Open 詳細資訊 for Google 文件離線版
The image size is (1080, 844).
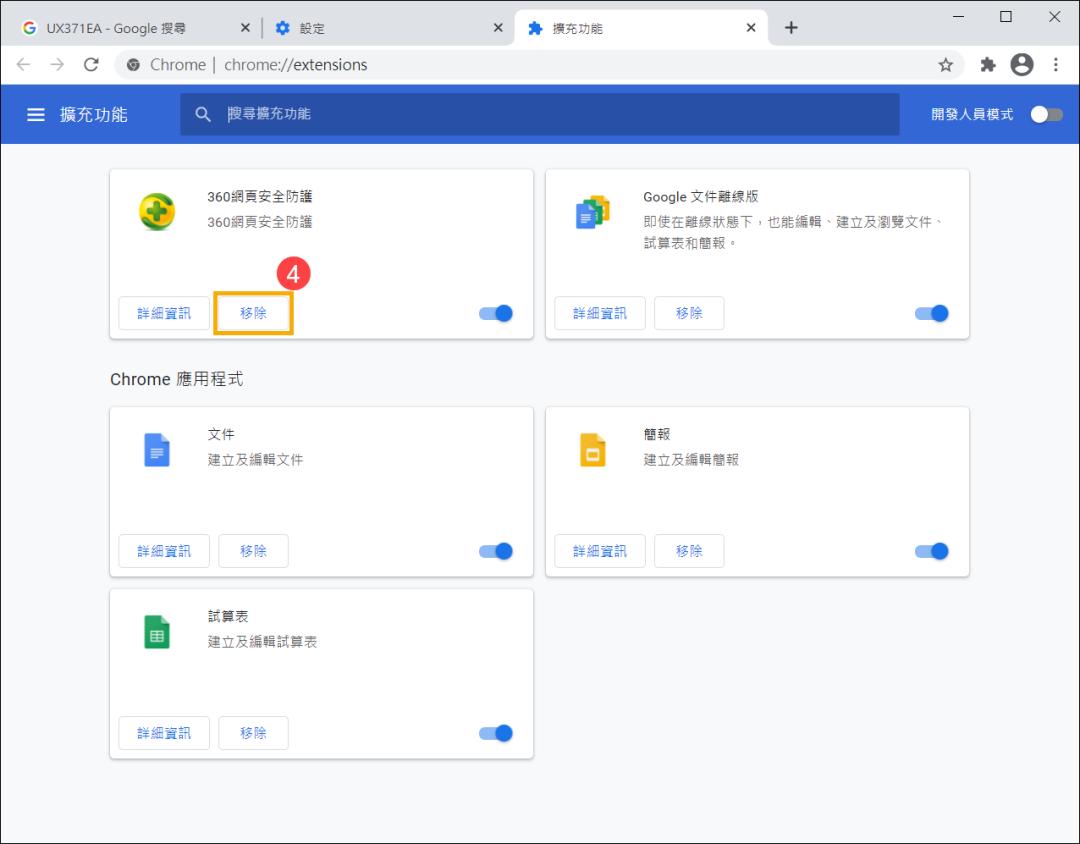599,313
